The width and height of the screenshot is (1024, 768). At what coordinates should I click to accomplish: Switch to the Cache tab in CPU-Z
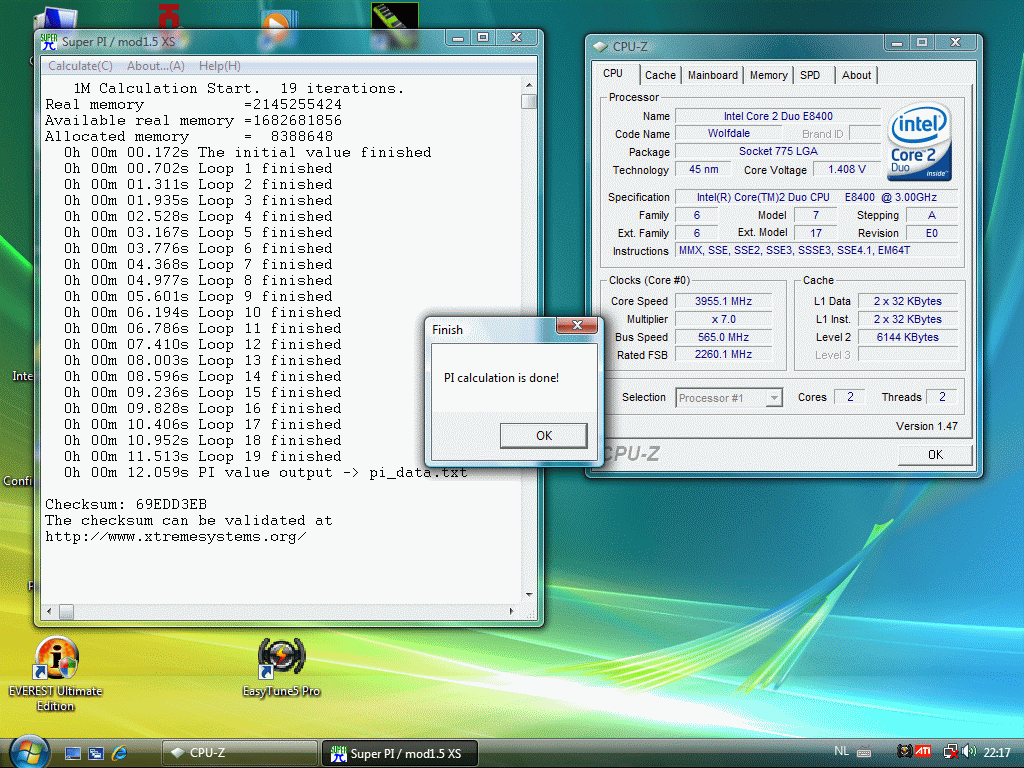660,75
